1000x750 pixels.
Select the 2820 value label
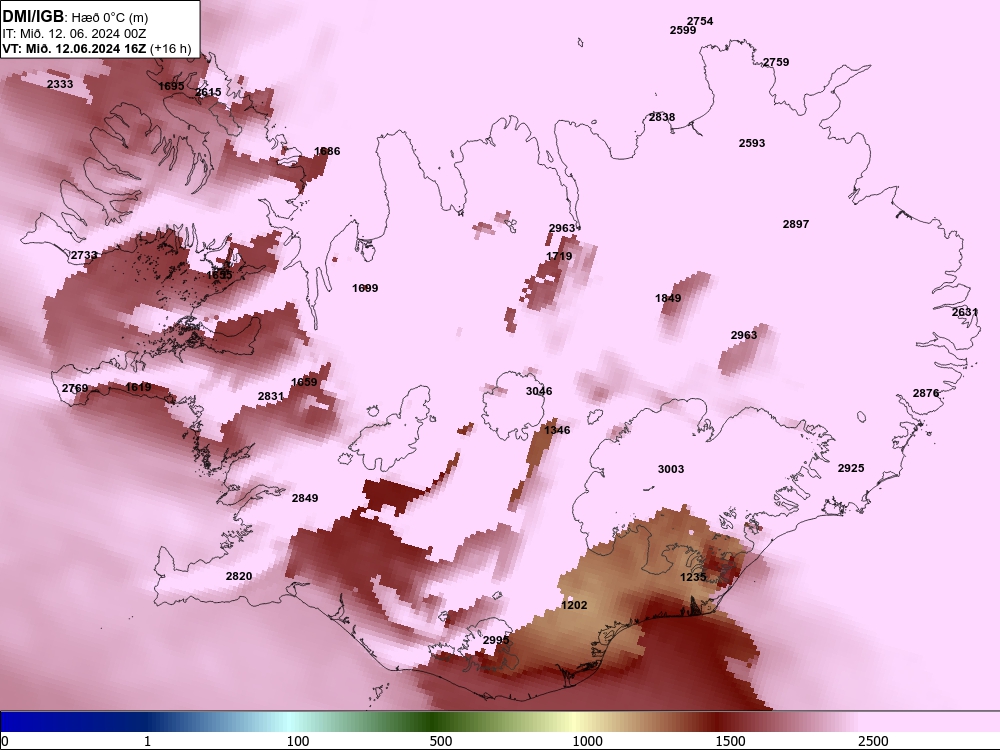pyautogui.click(x=239, y=577)
